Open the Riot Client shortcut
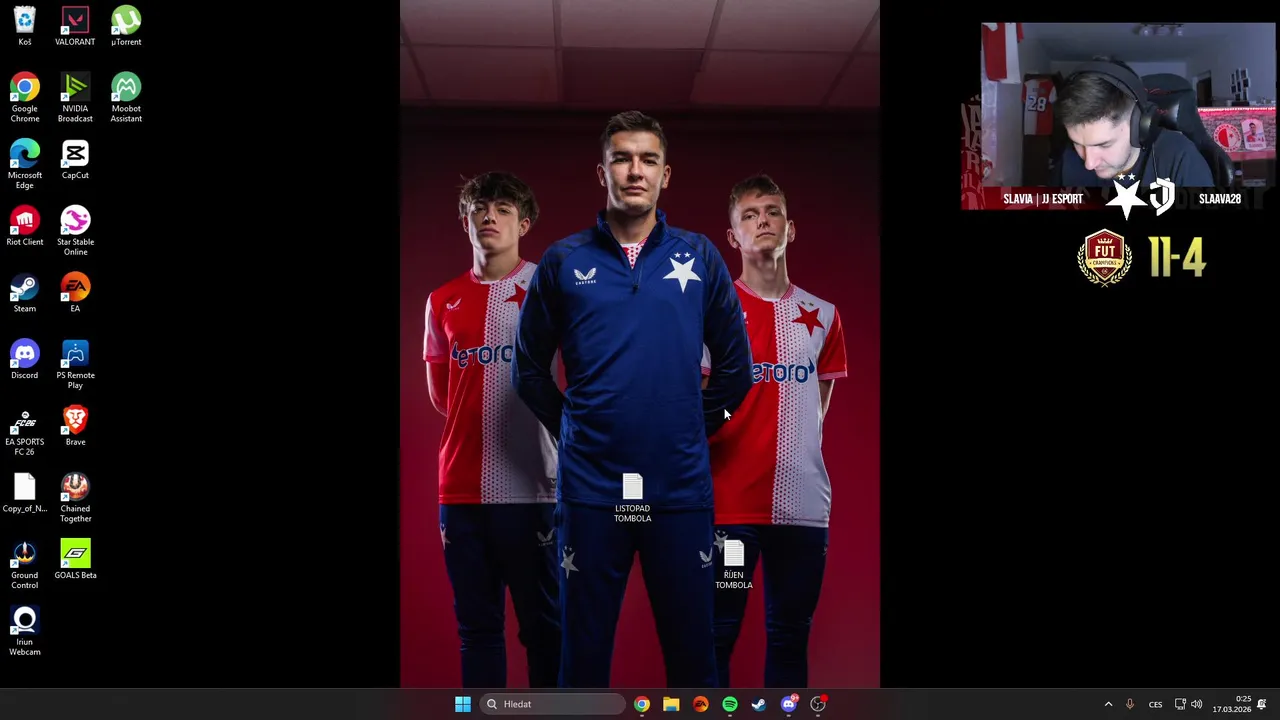The width and height of the screenshot is (1280, 720). (25, 227)
